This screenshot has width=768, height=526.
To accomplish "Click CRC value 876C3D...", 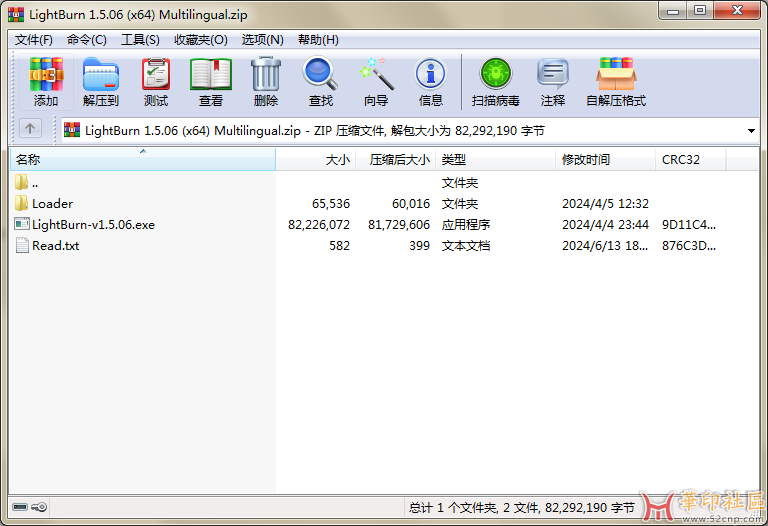I will tap(689, 246).
